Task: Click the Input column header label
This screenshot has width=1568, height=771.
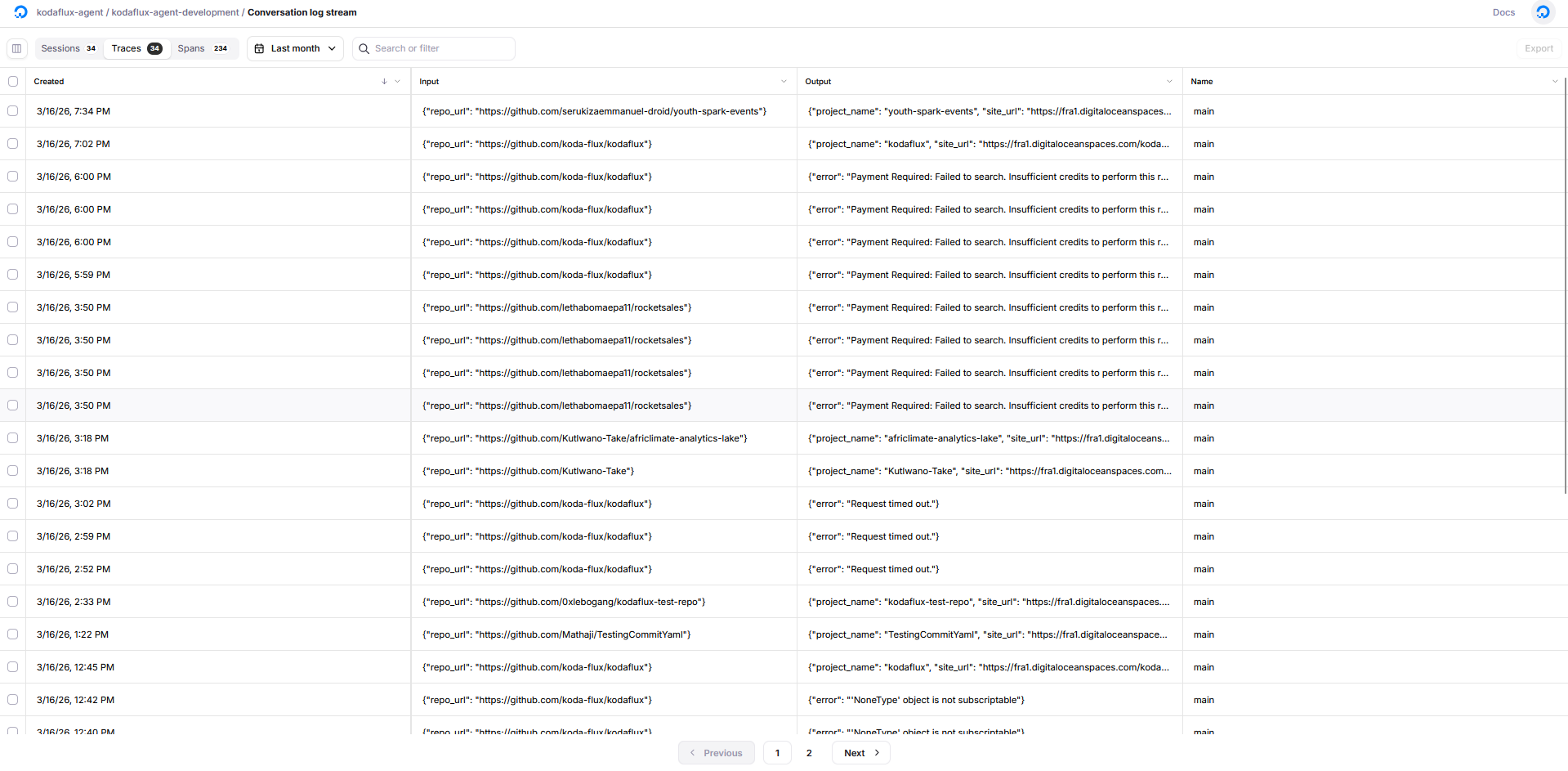Action: click(x=429, y=82)
